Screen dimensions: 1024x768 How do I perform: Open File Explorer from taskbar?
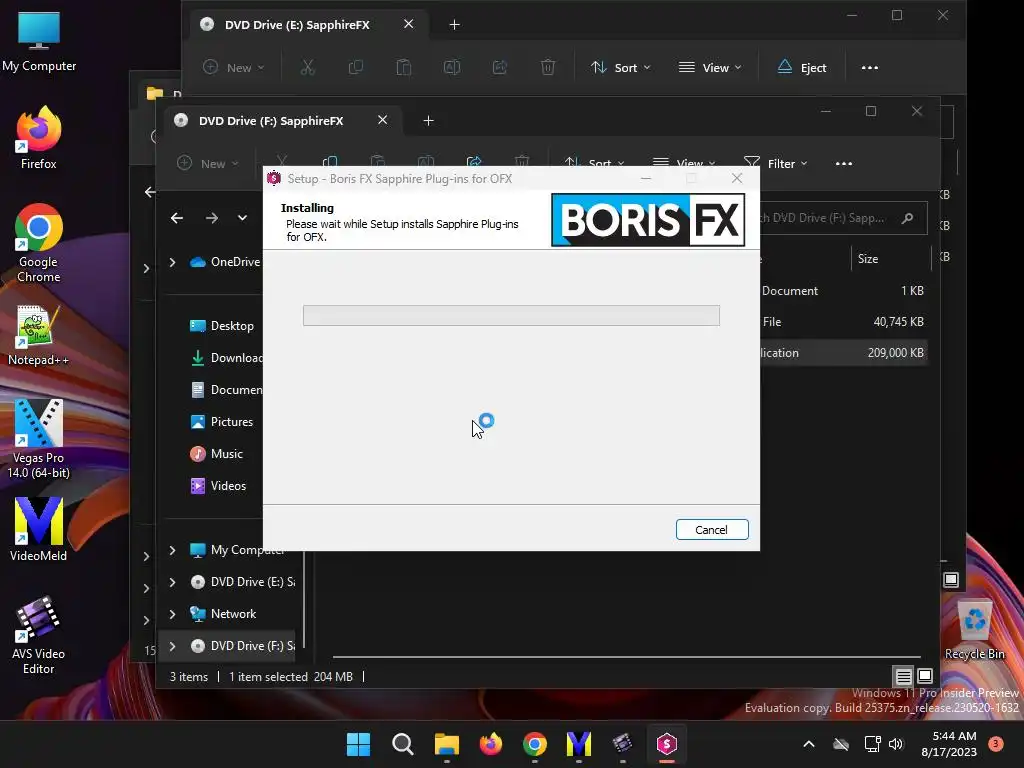click(447, 744)
